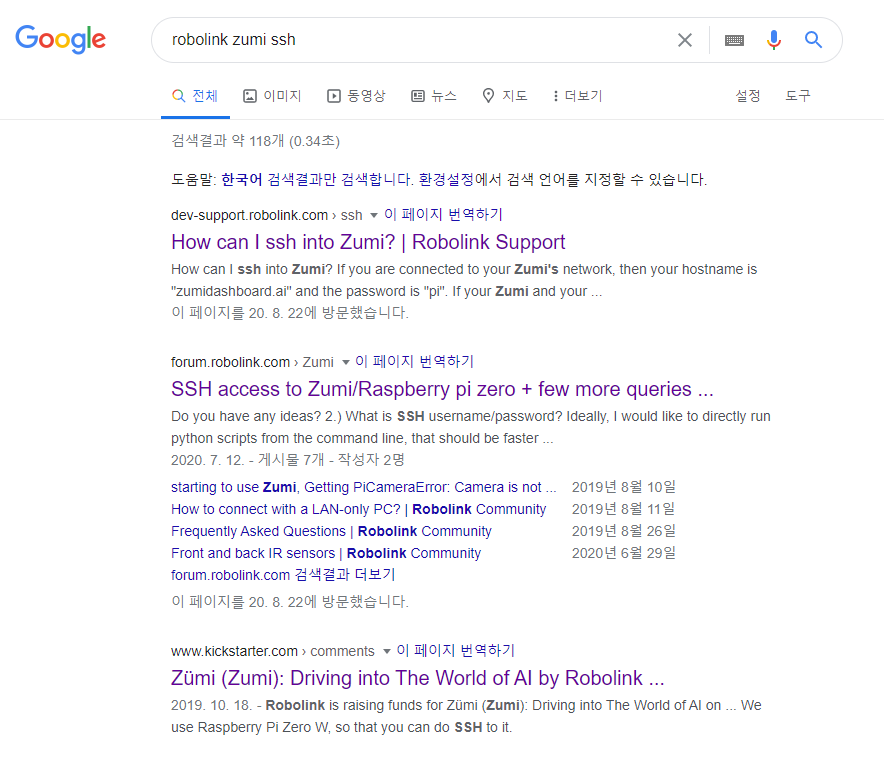Click the date '2019년 8월 11일'

point(623,509)
